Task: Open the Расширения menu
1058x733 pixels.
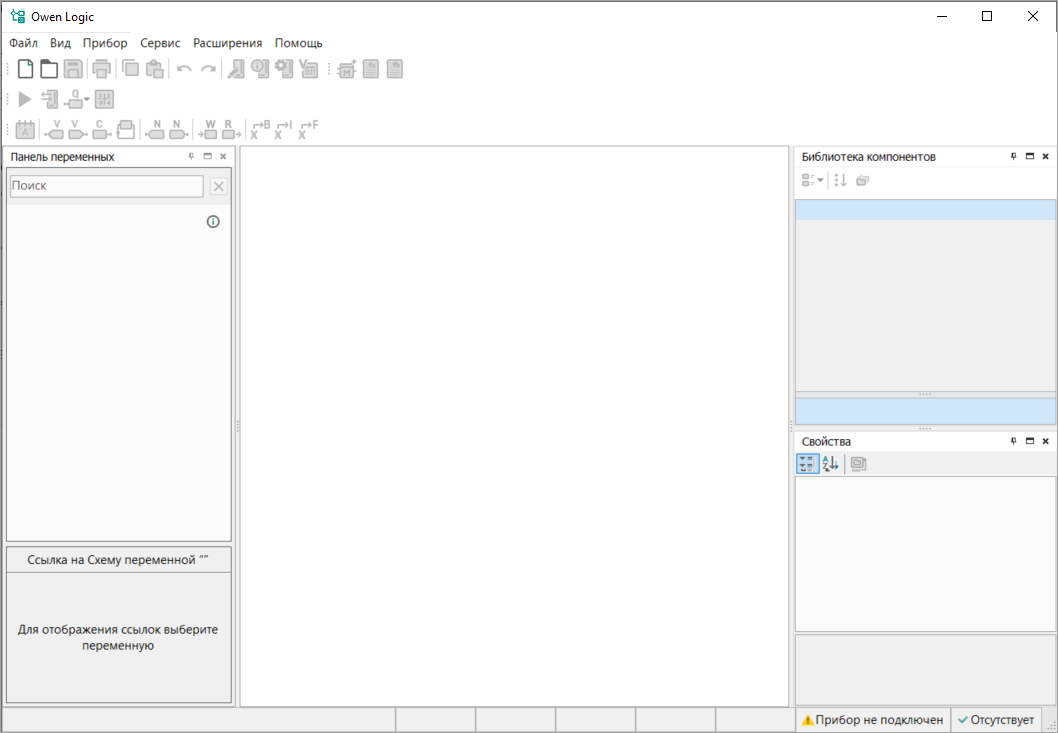Action: pos(227,43)
